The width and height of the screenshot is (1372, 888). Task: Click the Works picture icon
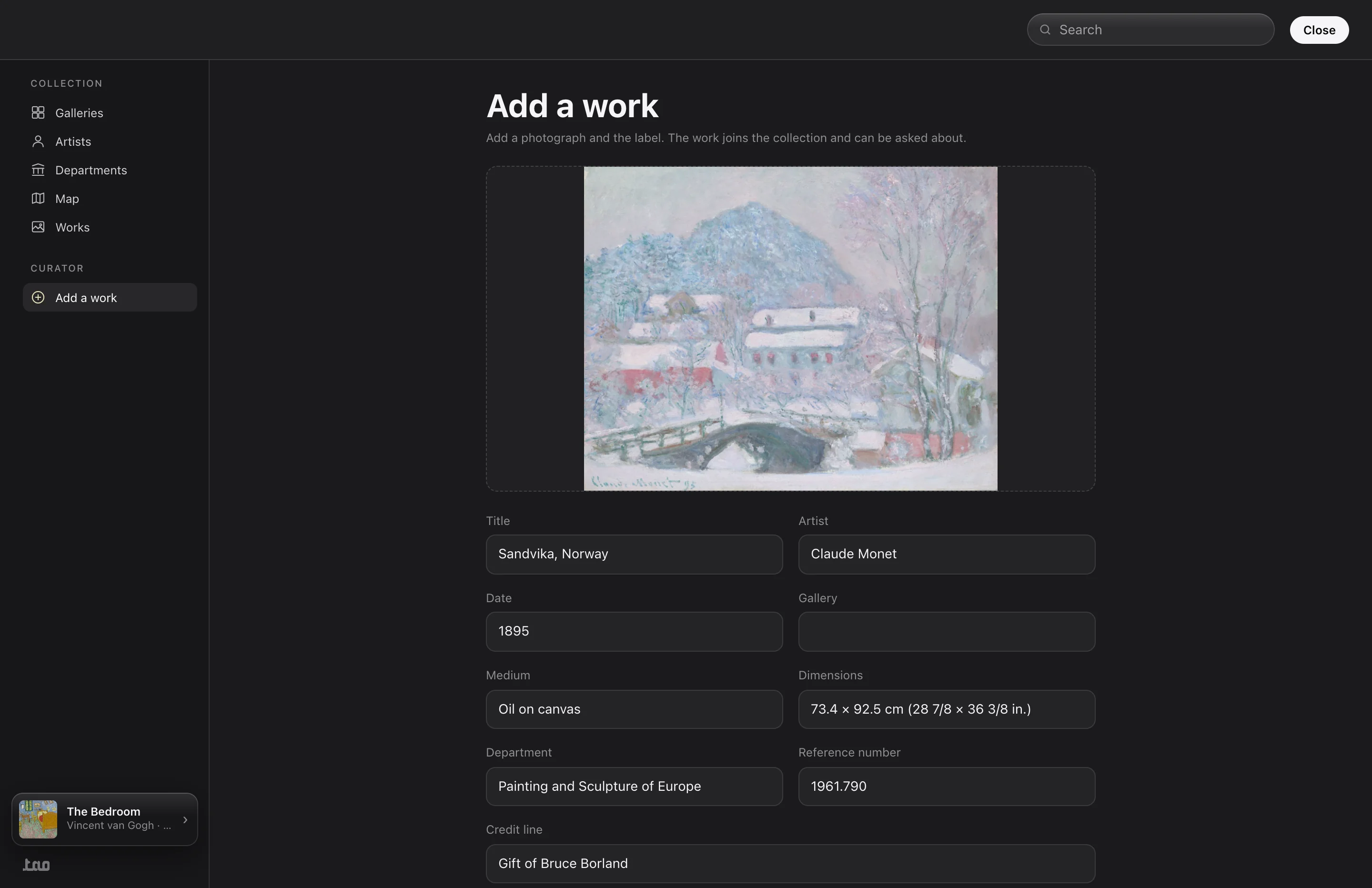38,227
